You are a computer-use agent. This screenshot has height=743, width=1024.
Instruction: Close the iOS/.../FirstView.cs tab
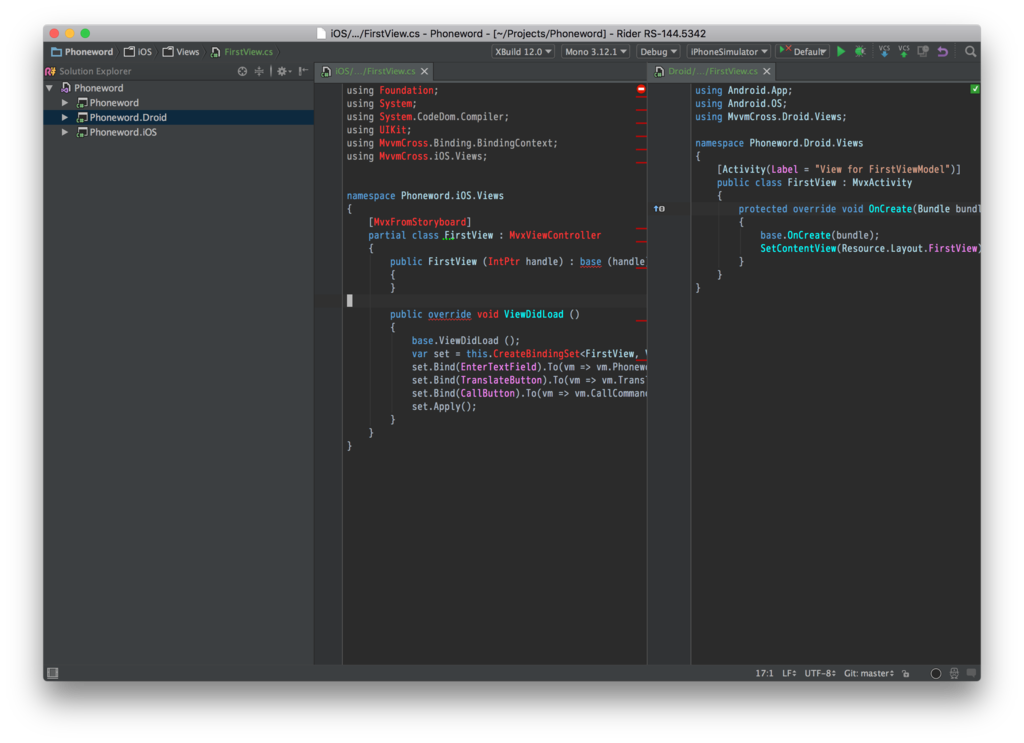424,71
